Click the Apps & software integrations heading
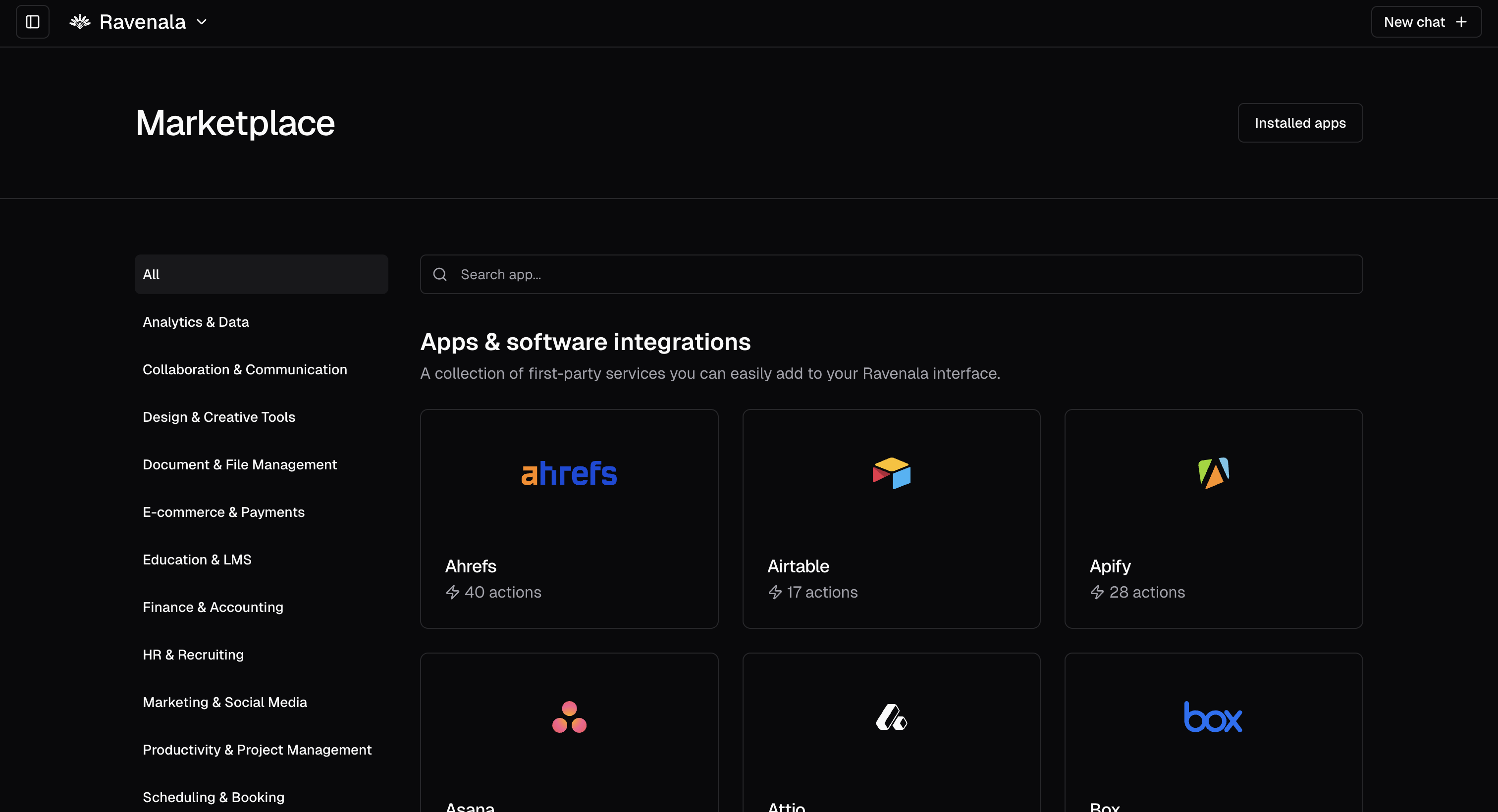1498x812 pixels. (586, 342)
